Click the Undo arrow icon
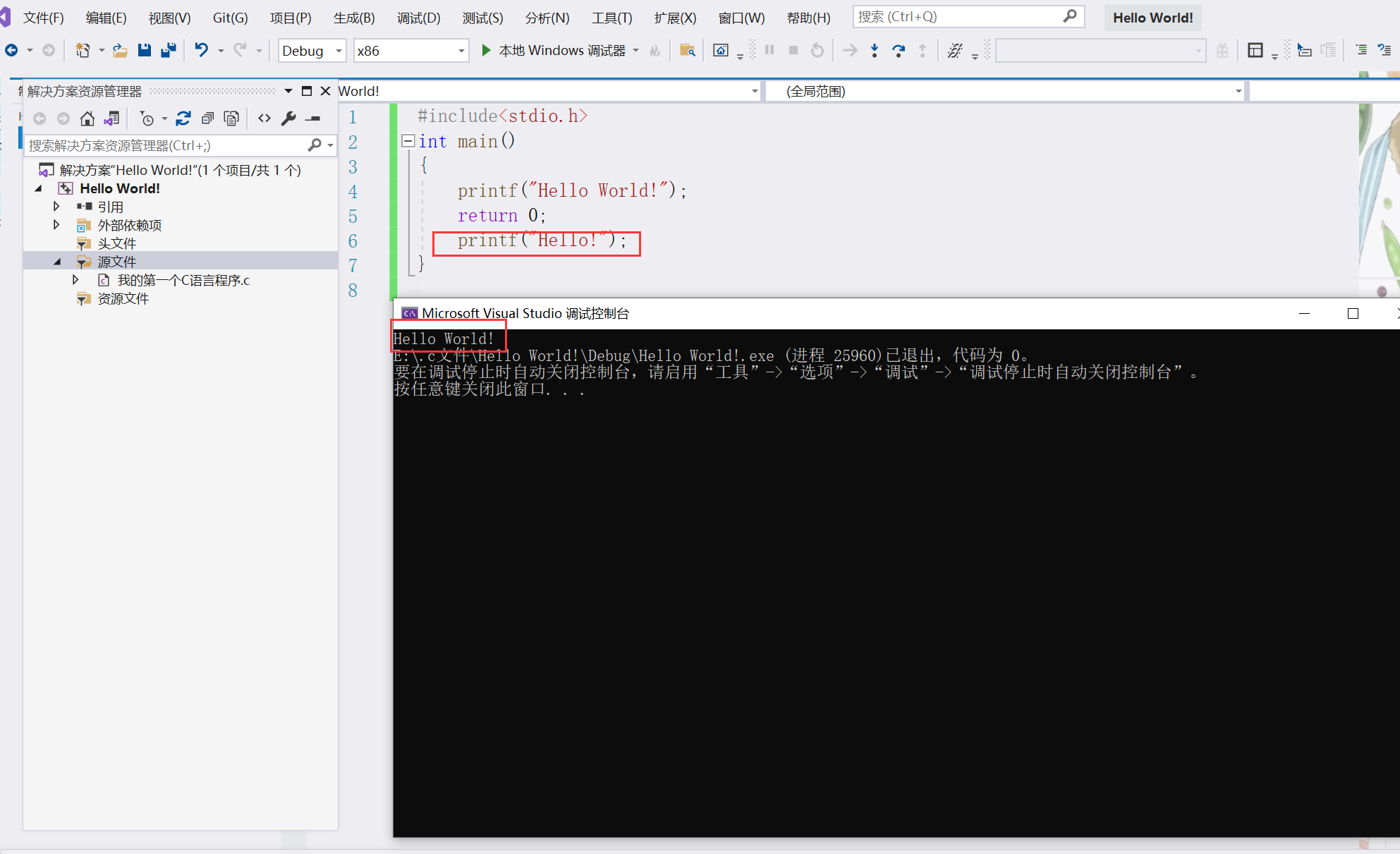This screenshot has height=854, width=1400. tap(202, 50)
